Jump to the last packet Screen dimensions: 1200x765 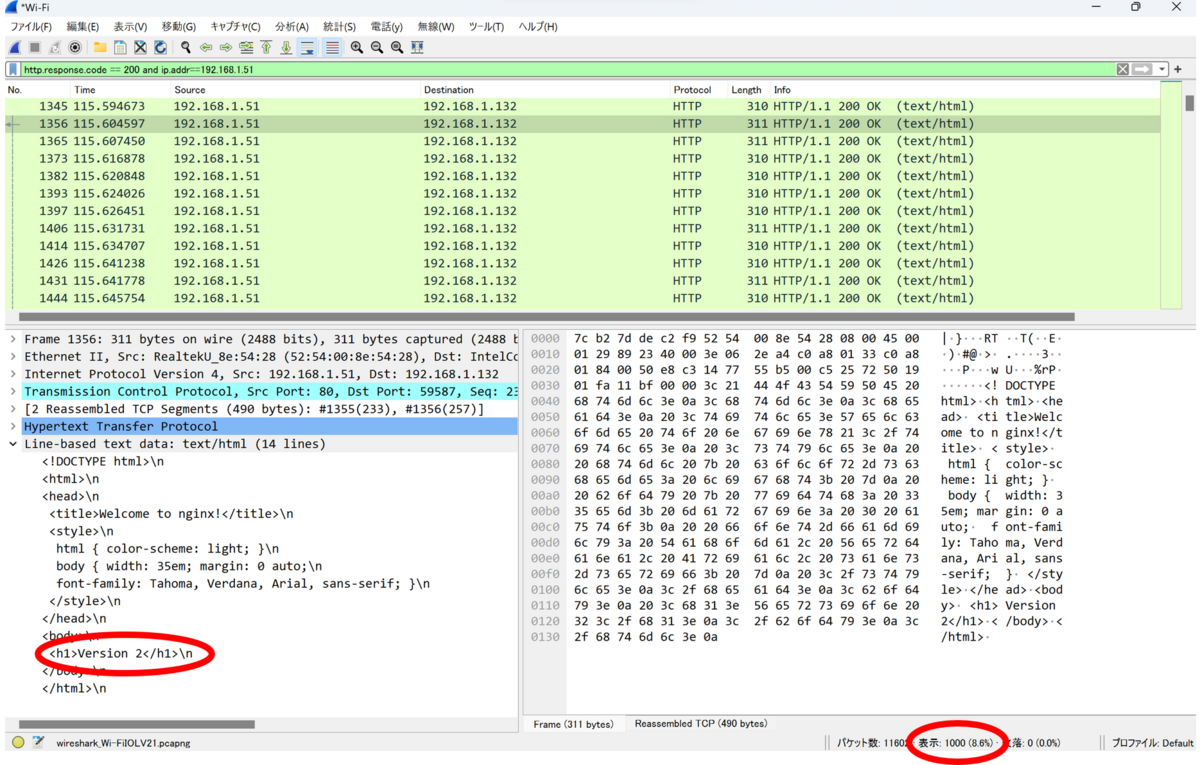pyautogui.click(x=286, y=47)
